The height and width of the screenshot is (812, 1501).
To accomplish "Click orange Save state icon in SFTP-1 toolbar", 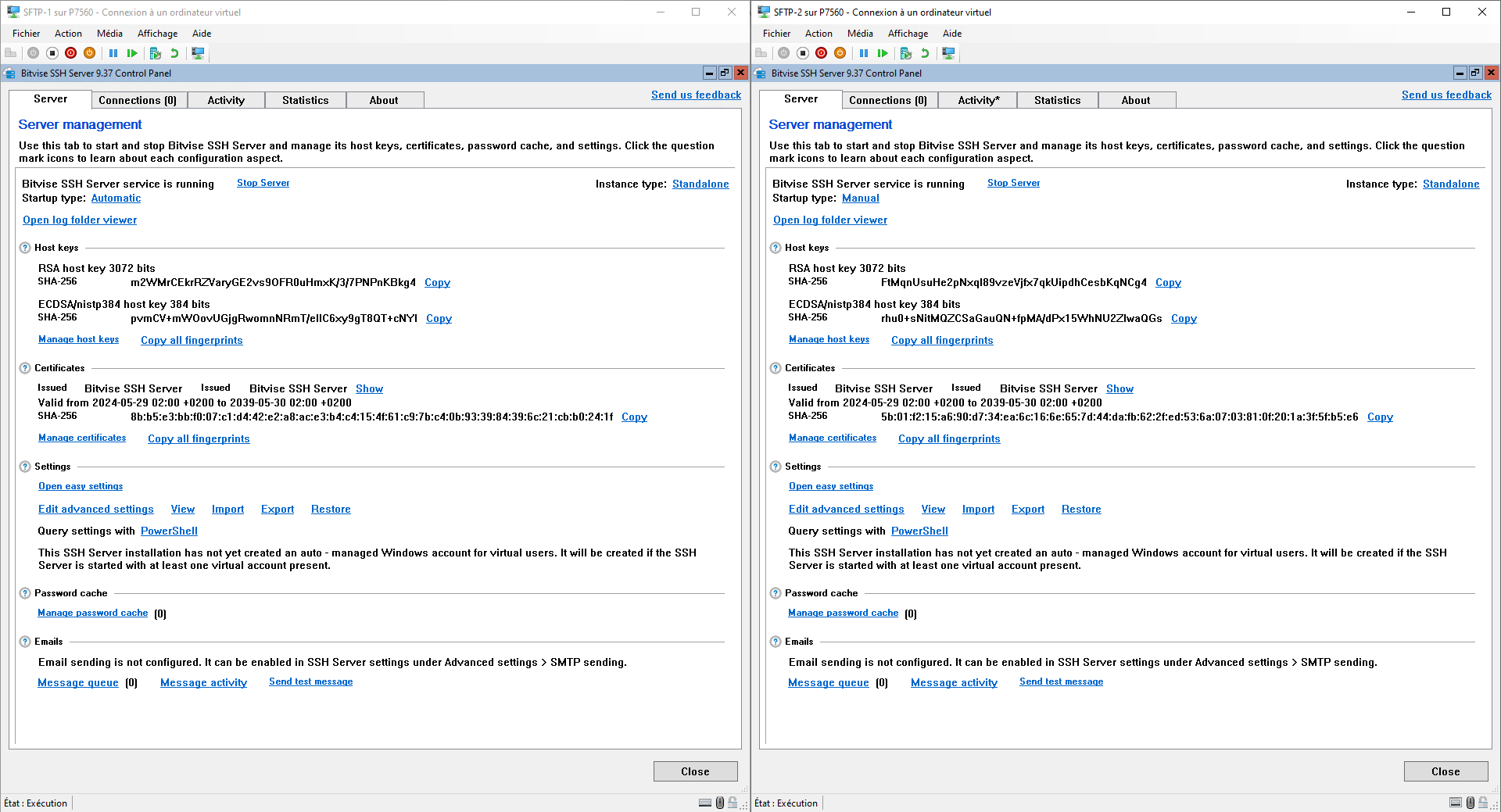I will coord(90,53).
